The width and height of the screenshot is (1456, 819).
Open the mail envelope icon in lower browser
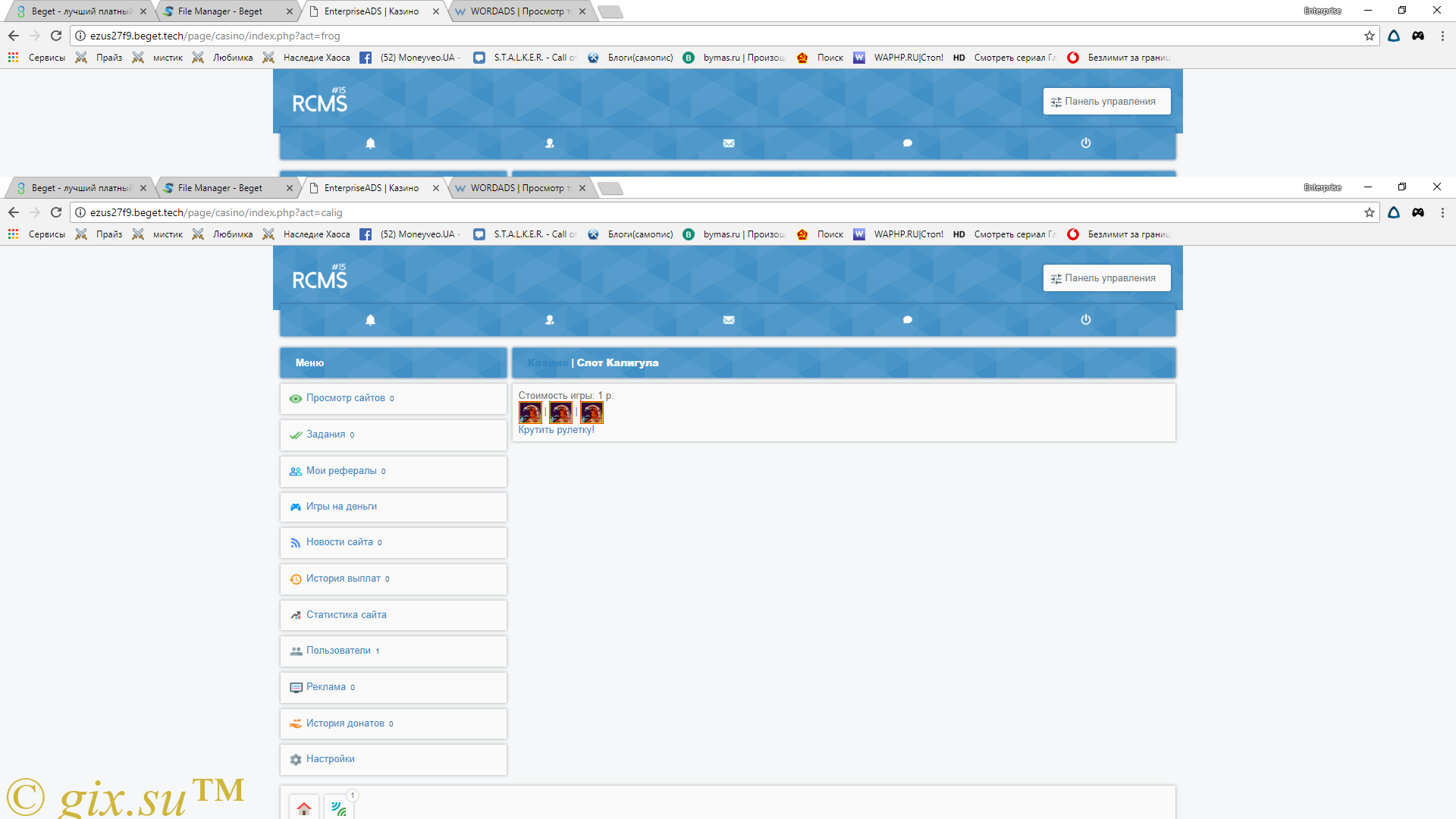tap(729, 320)
